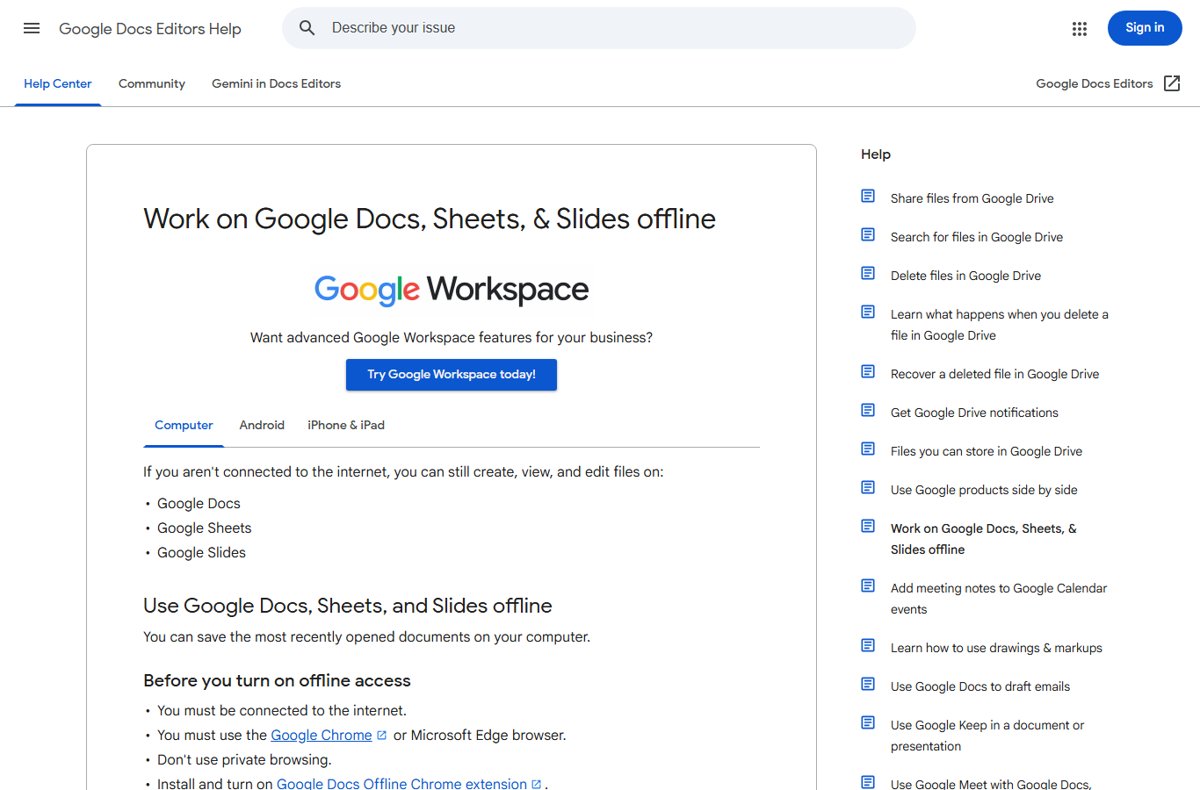Viewport: 1200px width, 790px height.
Task: Click article icon beside Learn how to use drawings
Action: (x=868, y=646)
